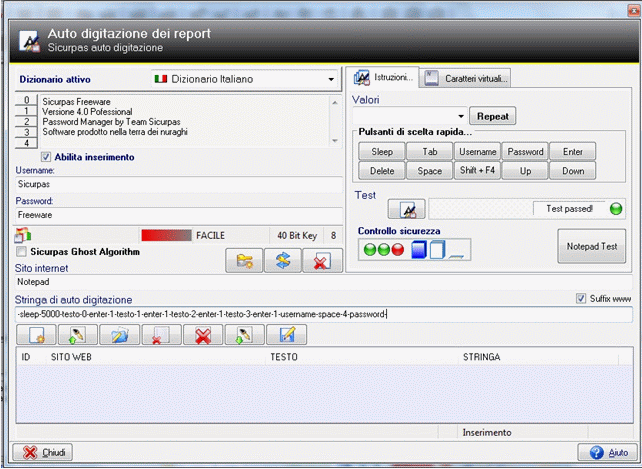The width and height of the screenshot is (642, 469).
Task: Insert Up quick command
Action: click(x=525, y=171)
